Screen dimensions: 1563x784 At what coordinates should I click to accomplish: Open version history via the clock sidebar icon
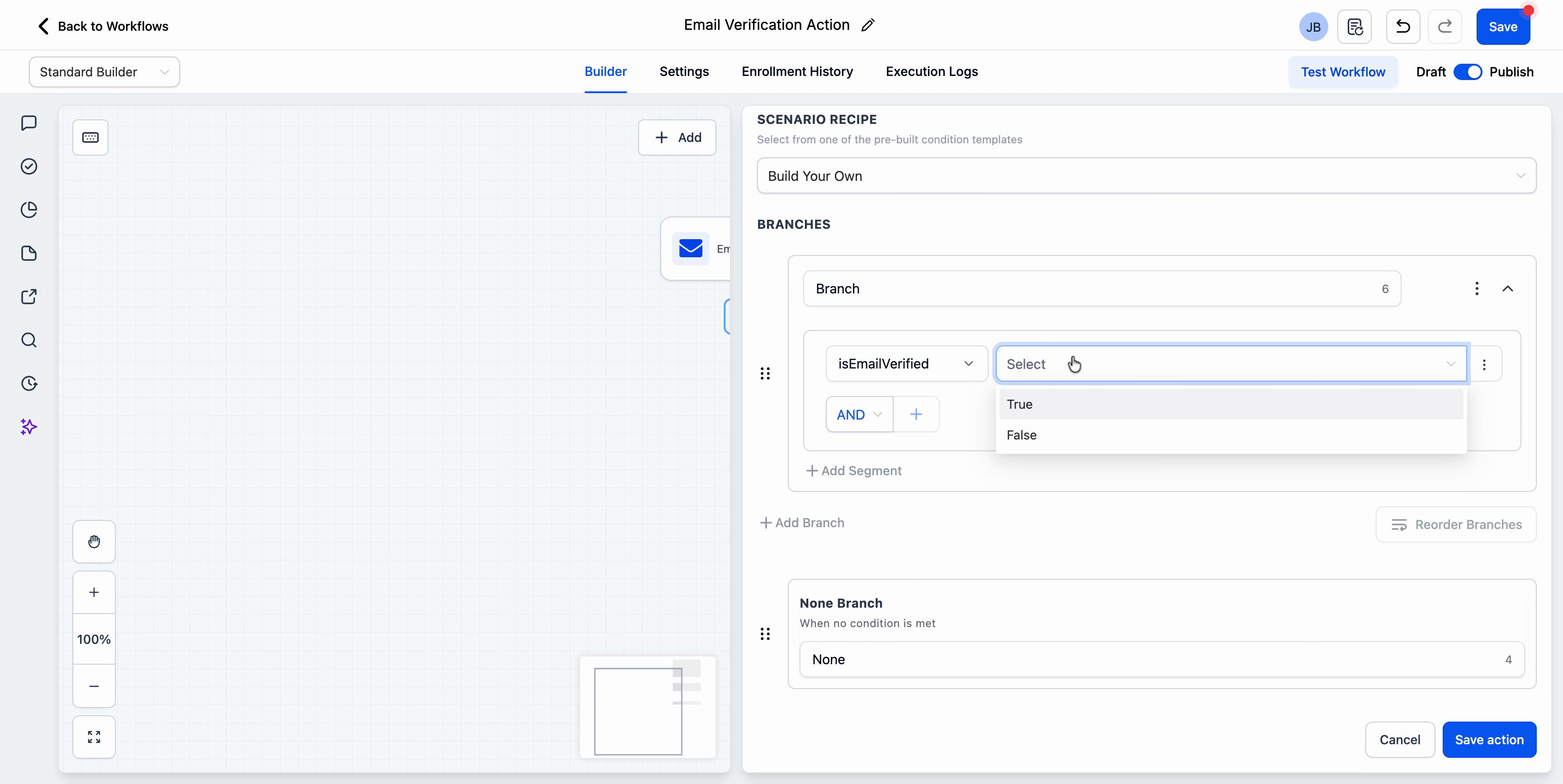[28, 383]
